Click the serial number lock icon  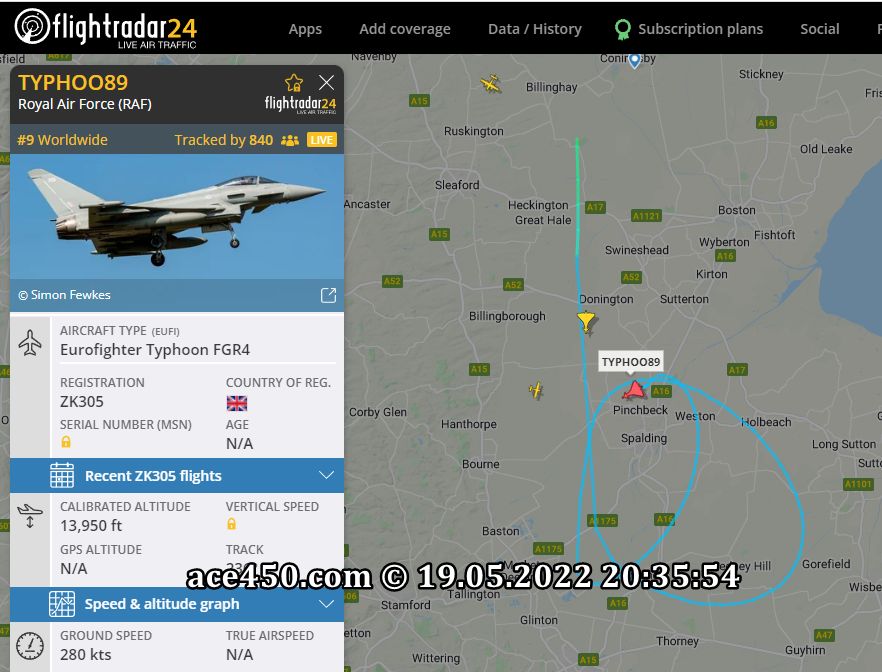66,442
